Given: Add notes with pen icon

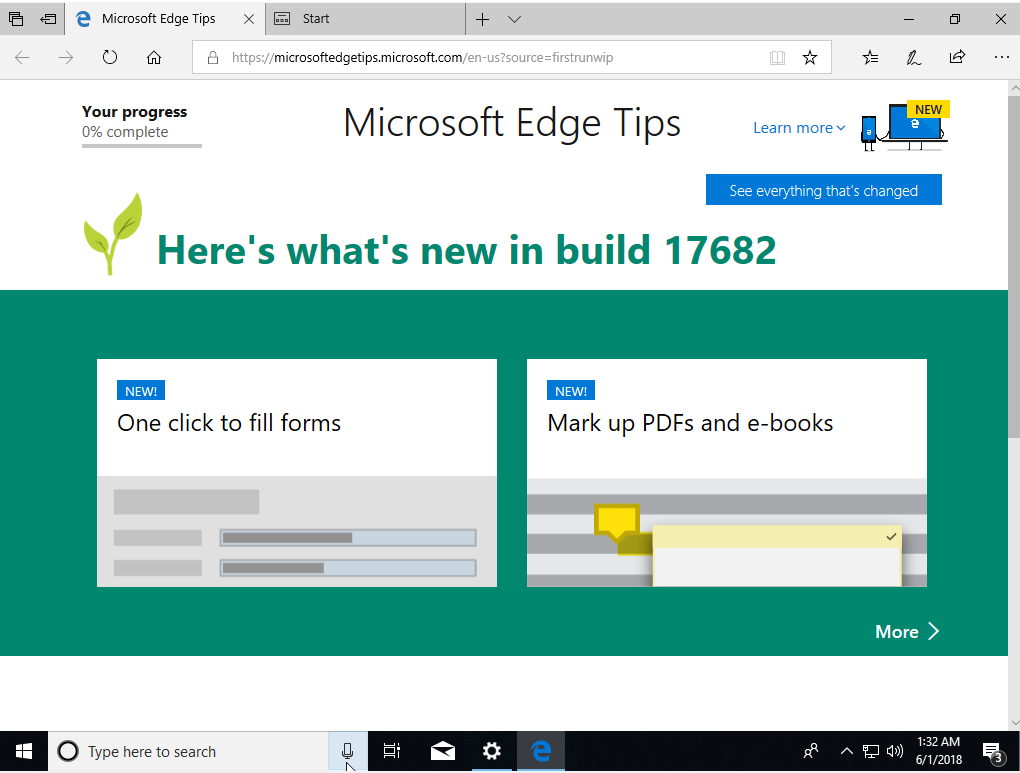Looking at the screenshot, I should [913, 57].
